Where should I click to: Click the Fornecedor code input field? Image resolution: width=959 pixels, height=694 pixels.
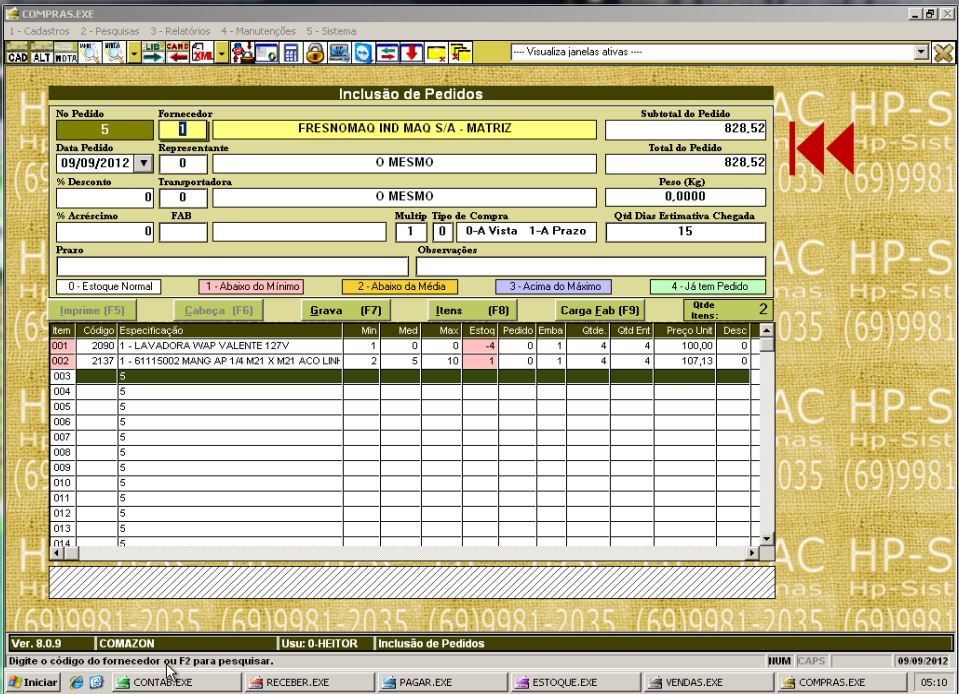point(183,130)
